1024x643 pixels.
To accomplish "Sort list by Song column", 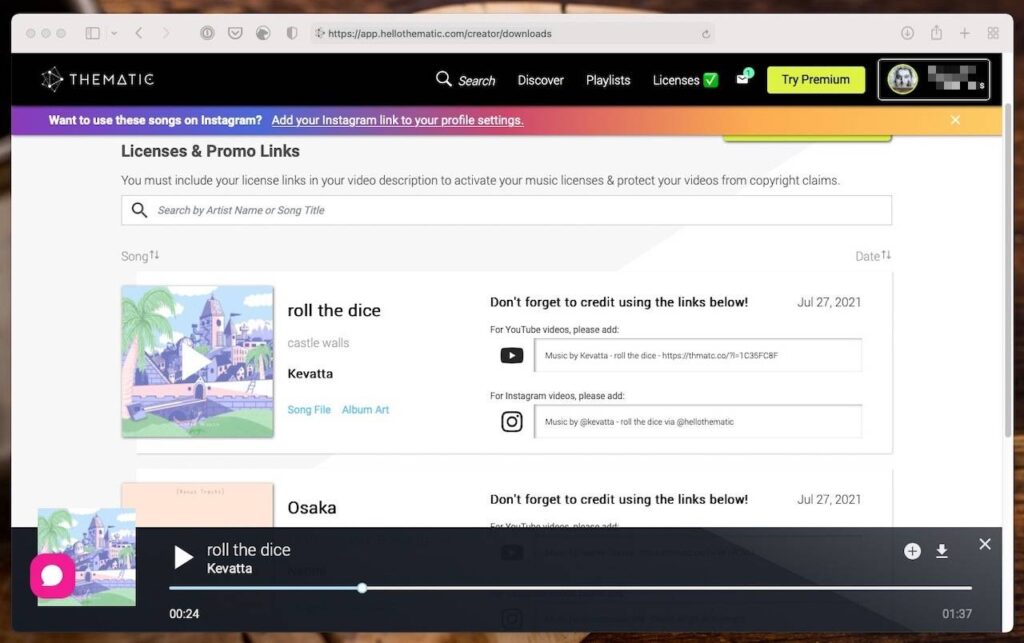I will pyautogui.click(x=140, y=256).
